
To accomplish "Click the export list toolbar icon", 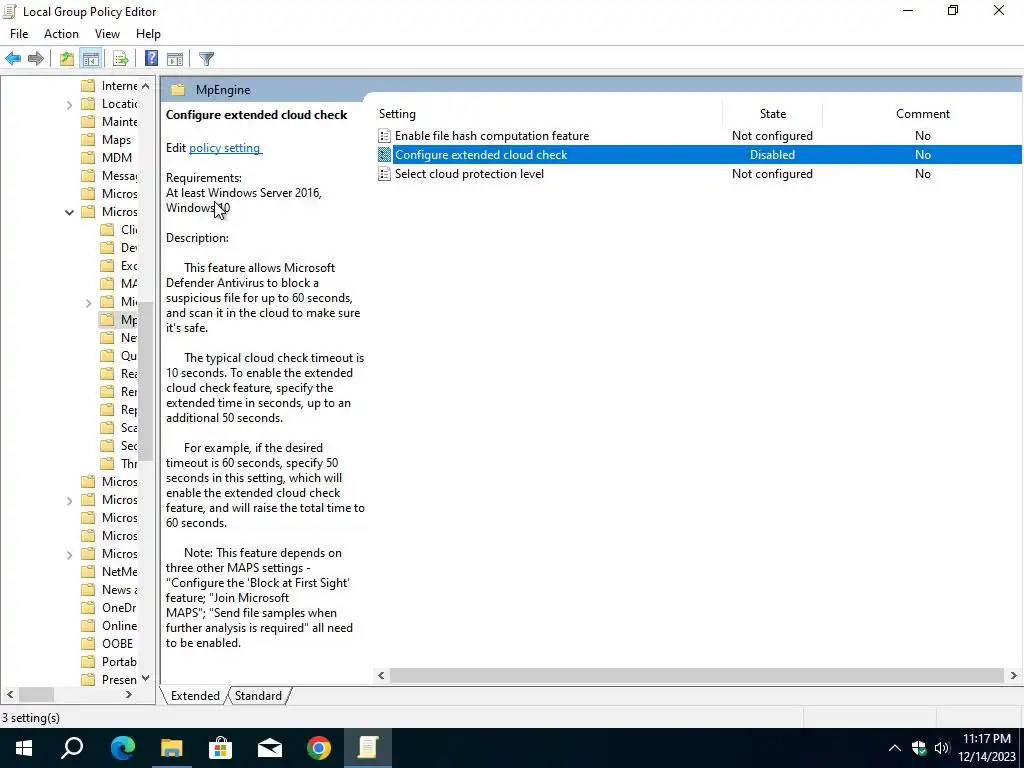I will point(120,59).
